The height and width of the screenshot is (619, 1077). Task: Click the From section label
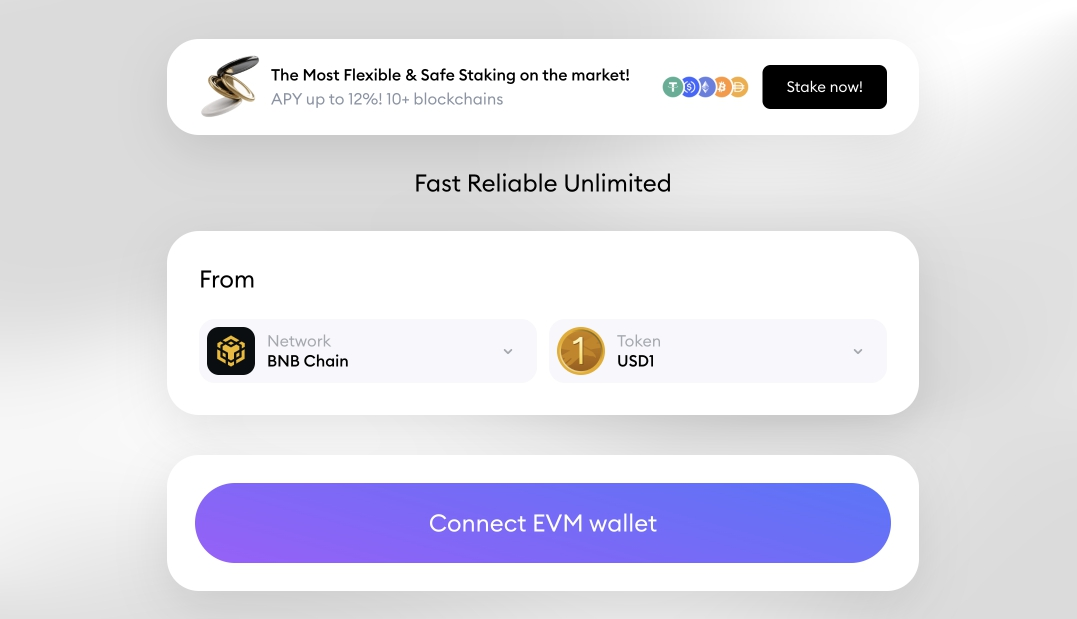click(x=227, y=280)
